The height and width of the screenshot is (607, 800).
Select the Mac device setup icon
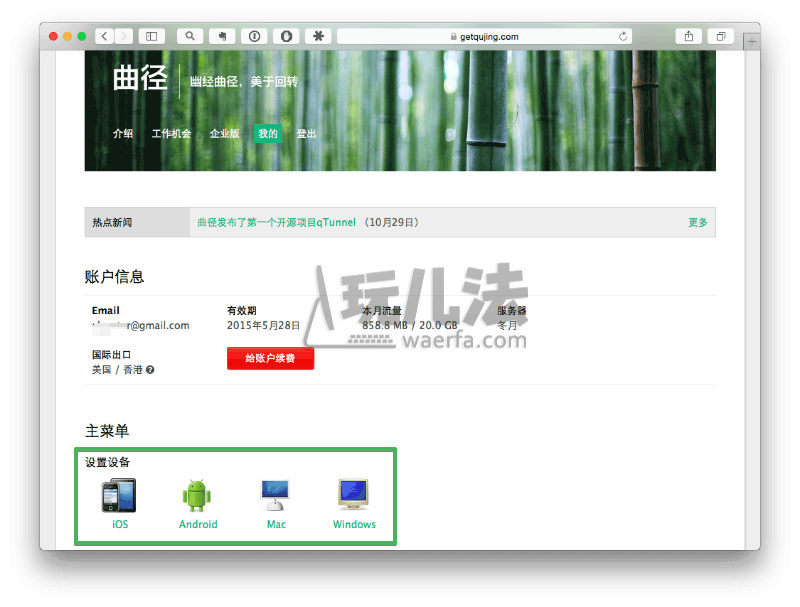coord(276,496)
